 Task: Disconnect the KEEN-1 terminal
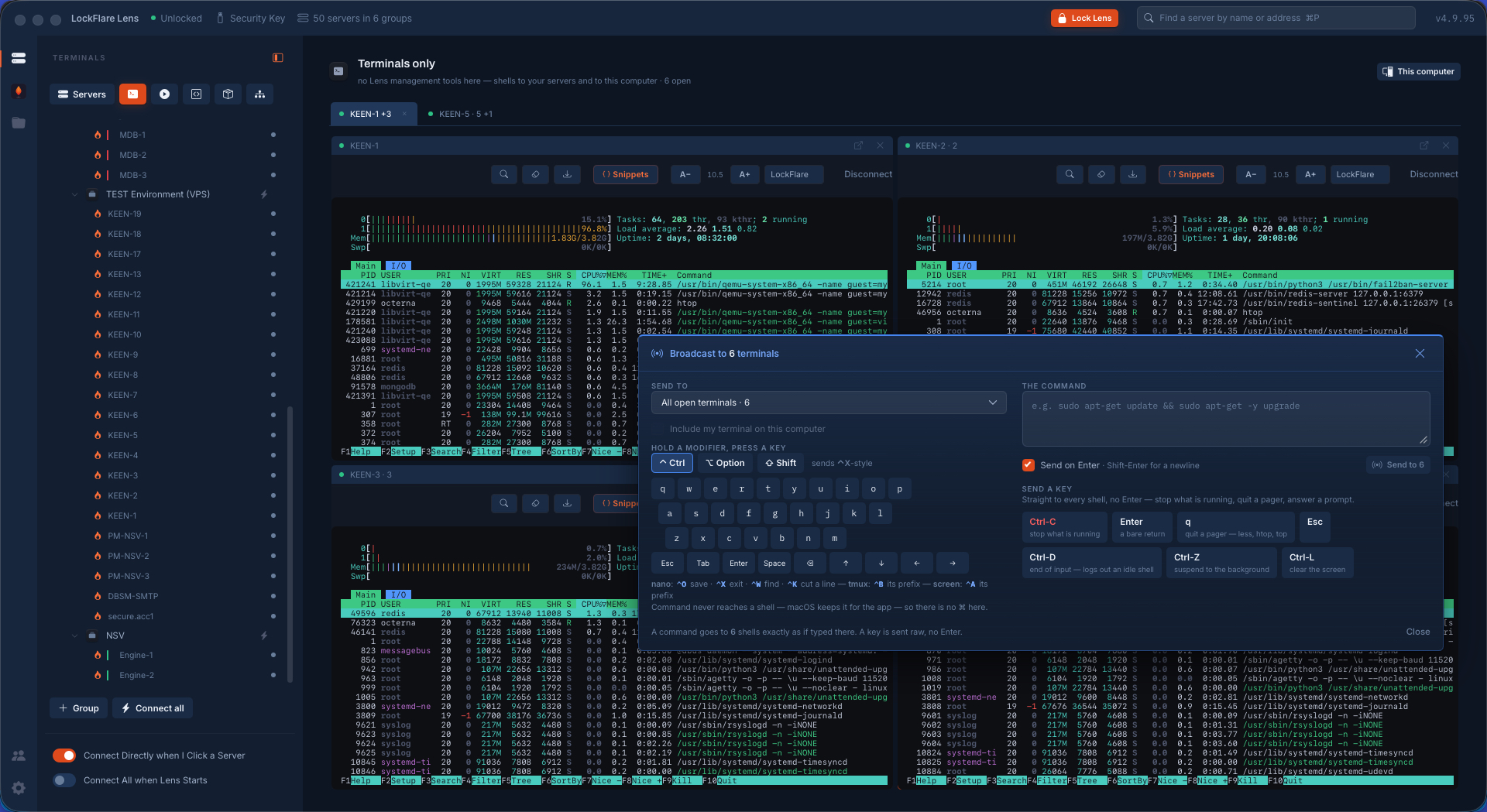[867, 174]
